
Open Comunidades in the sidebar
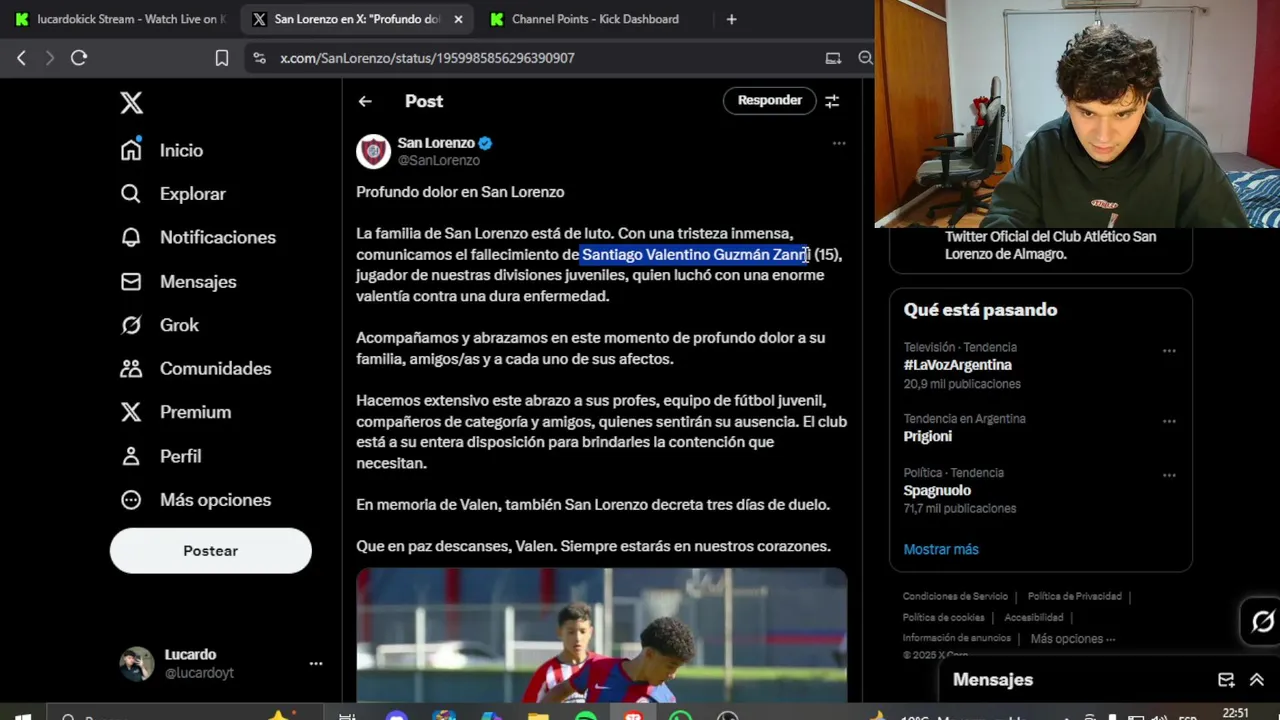point(196,368)
